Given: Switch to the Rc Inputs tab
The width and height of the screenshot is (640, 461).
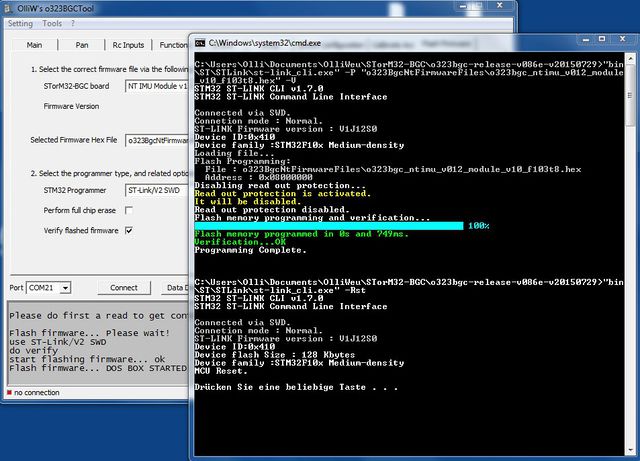Looking at the screenshot, I should (127, 45).
